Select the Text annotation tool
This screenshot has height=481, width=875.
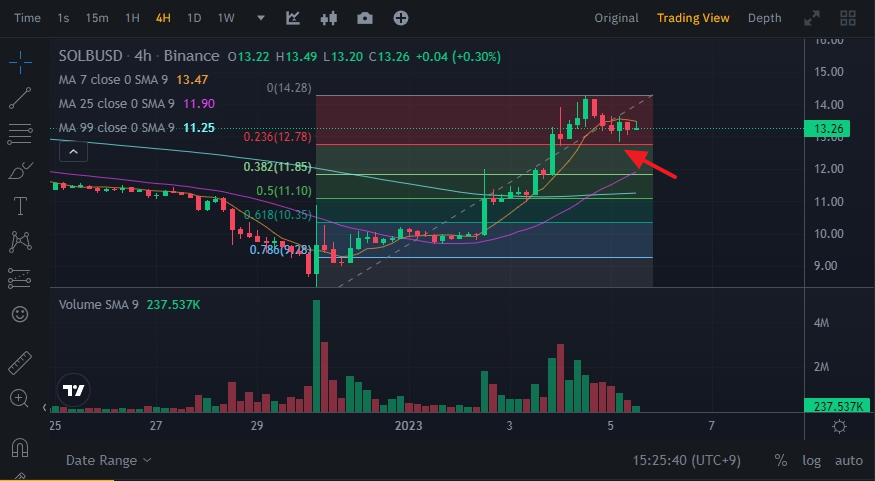coord(20,206)
